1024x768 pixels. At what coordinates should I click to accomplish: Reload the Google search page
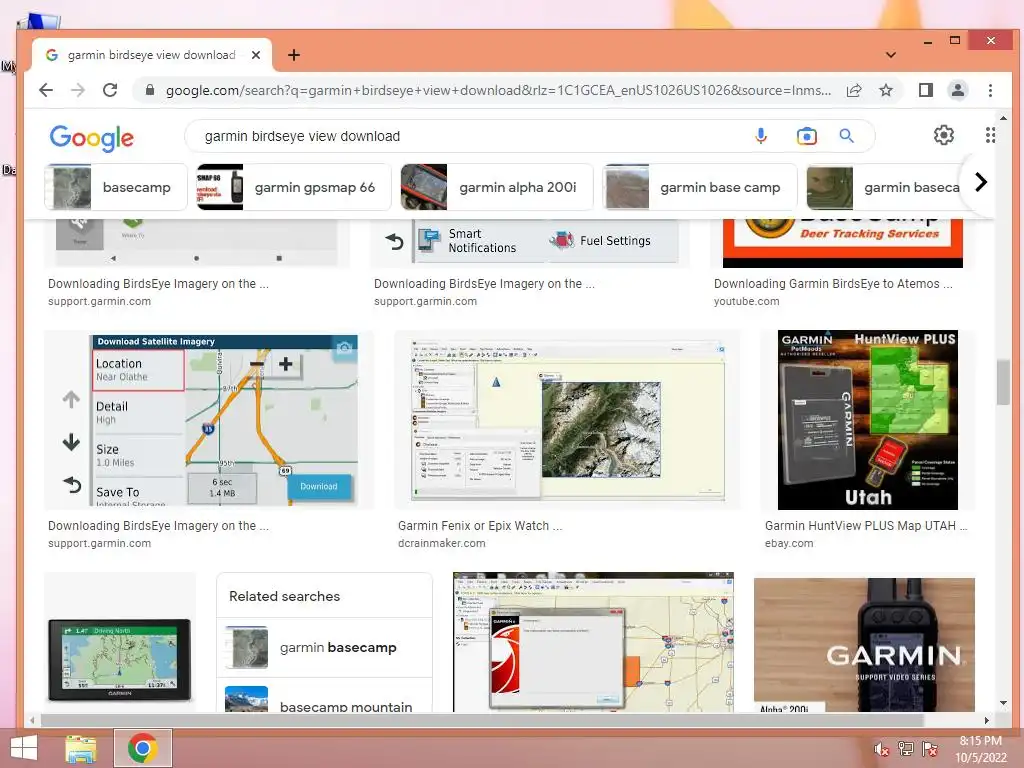click(110, 90)
